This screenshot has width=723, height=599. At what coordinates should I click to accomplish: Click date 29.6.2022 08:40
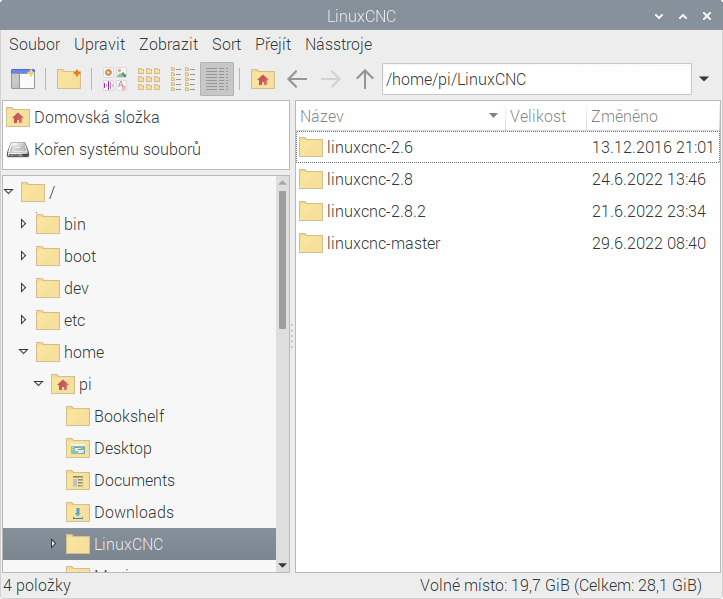click(x=649, y=243)
